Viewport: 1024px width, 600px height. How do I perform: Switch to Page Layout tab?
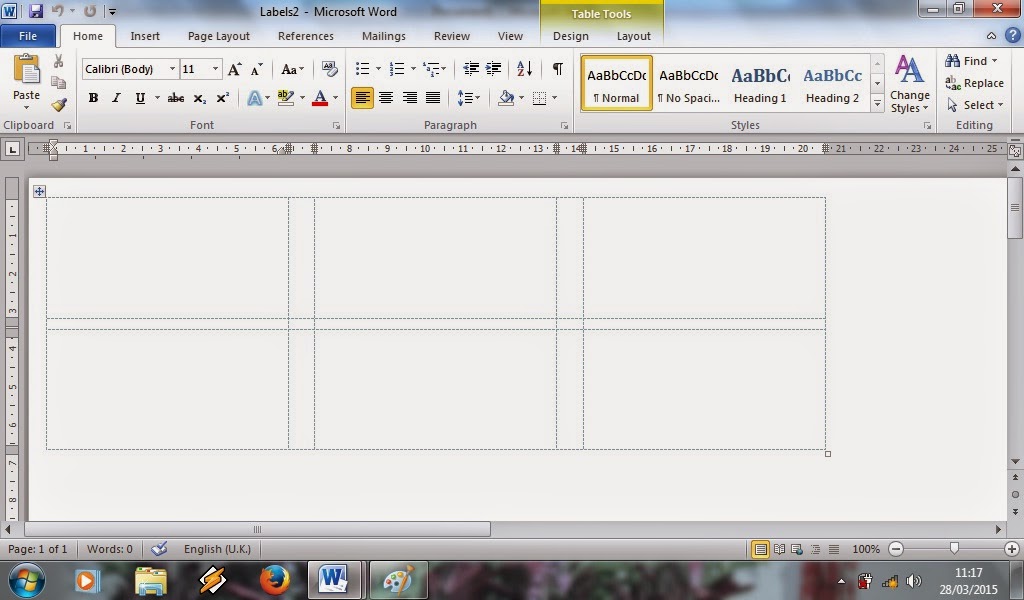pos(219,36)
